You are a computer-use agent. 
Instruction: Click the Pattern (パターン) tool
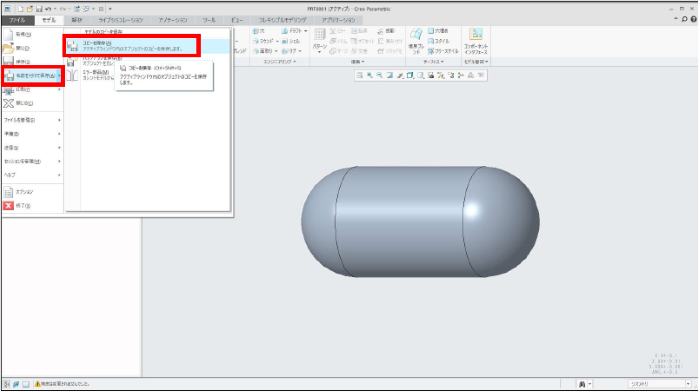tap(319, 41)
